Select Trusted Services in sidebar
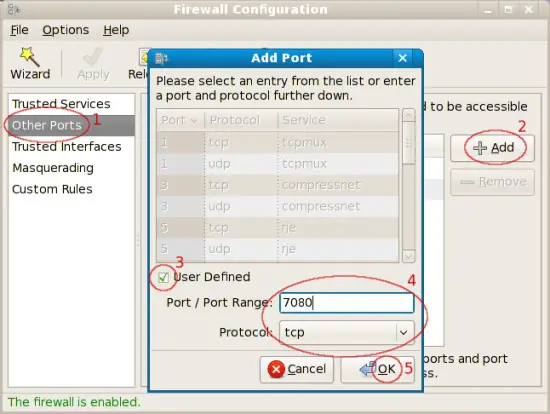This screenshot has width=550, height=414. [x=72, y=104]
